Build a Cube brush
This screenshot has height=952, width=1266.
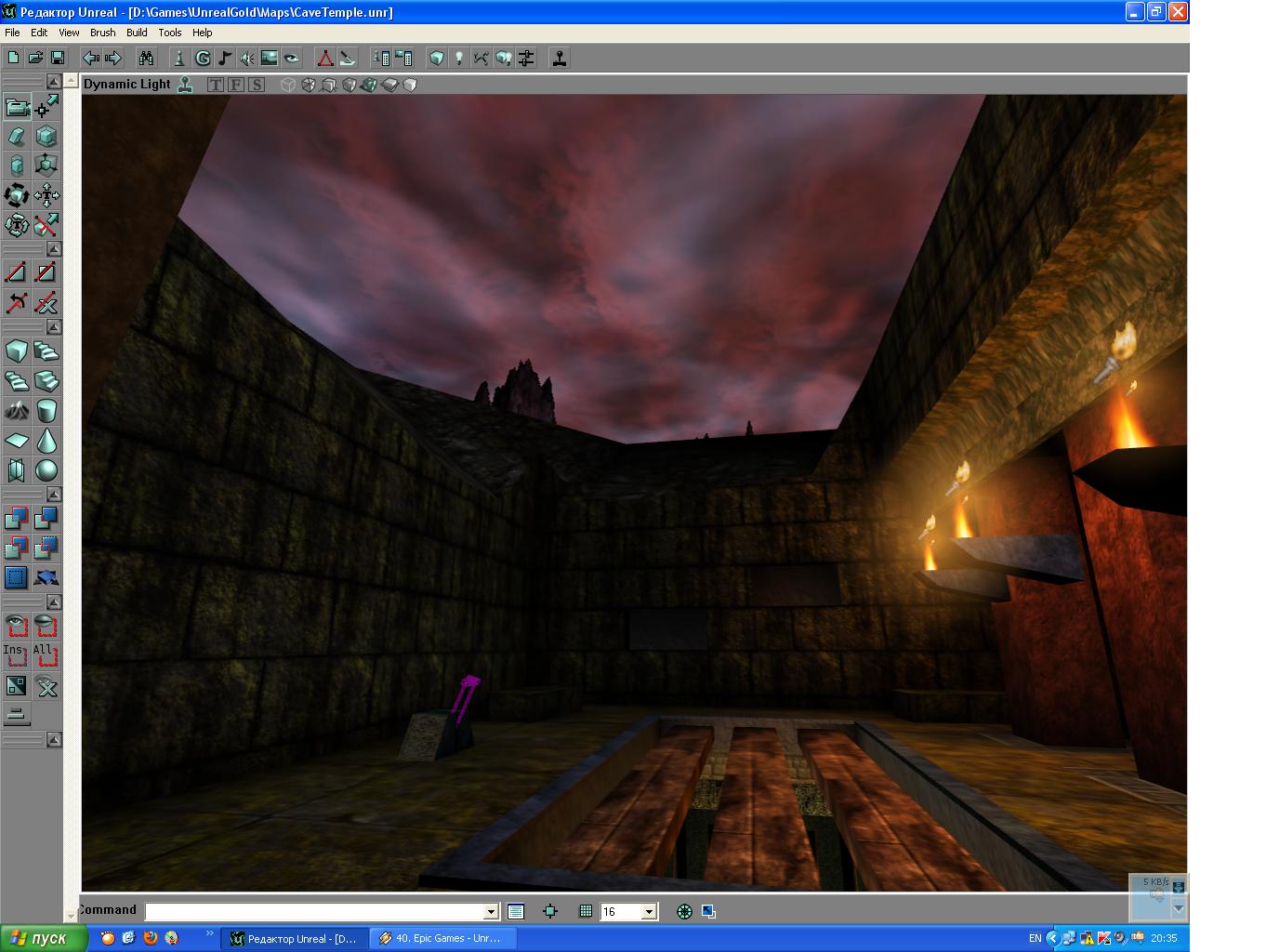pyautogui.click(x=17, y=351)
